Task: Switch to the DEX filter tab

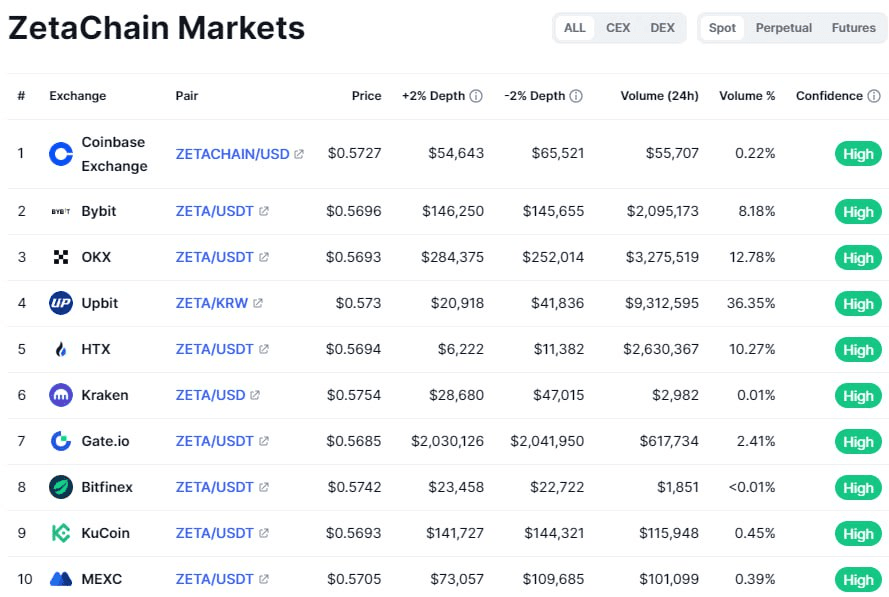Action: click(662, 28)
